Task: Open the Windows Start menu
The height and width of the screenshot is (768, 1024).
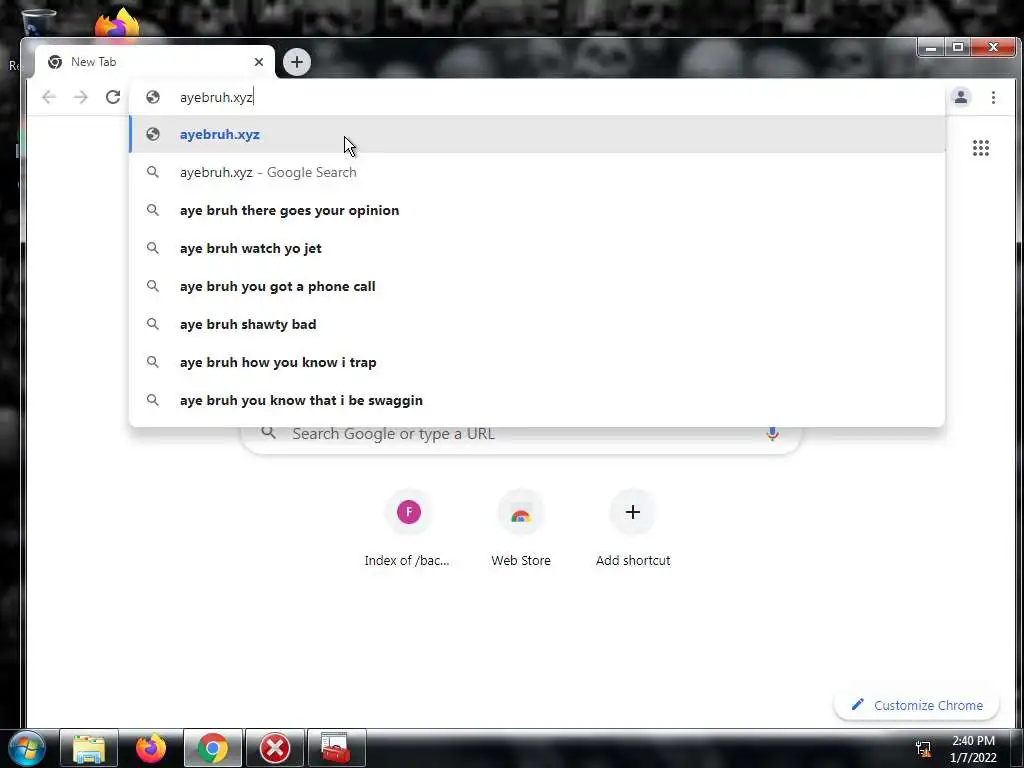Action: pyautogui.click(x=25, y=748)
